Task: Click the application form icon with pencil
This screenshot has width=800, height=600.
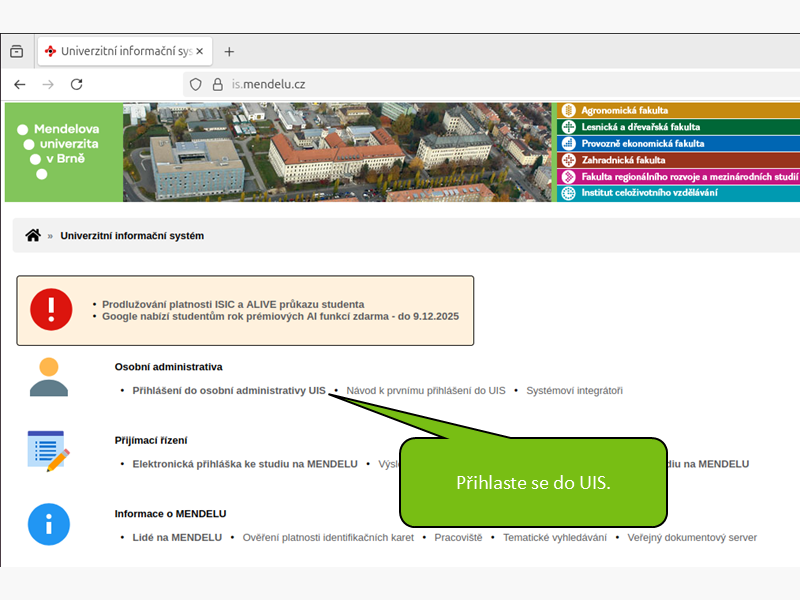Action: pyautogui.click(x=48, y=450)
